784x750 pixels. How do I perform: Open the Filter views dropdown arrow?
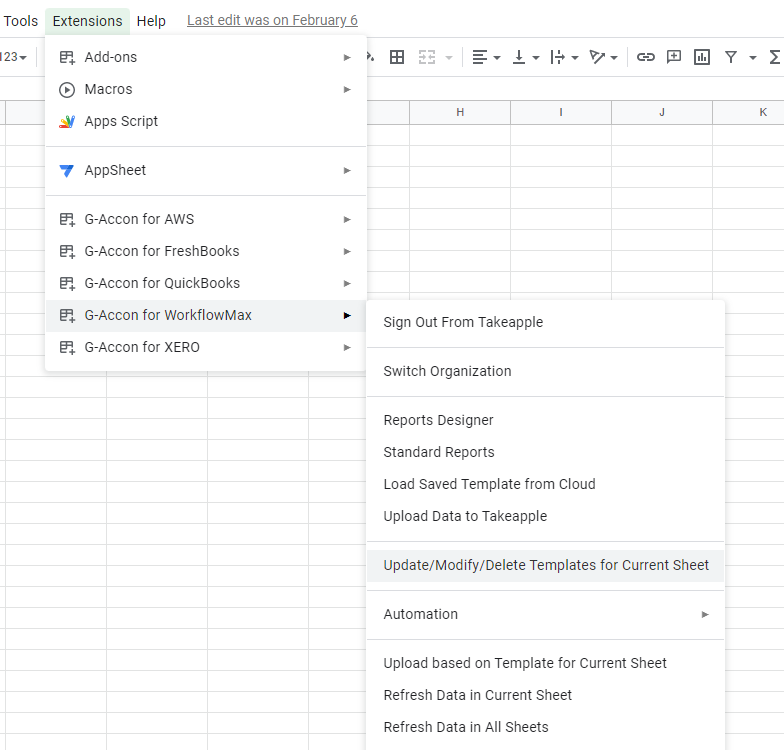(752, 58)
